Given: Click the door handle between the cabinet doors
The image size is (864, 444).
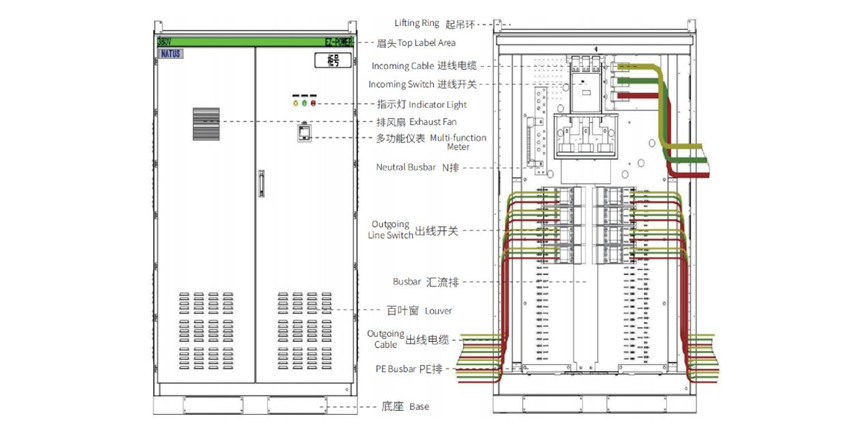Looking at the screenshot, I should pyautogui.click(x=261, y=183).
